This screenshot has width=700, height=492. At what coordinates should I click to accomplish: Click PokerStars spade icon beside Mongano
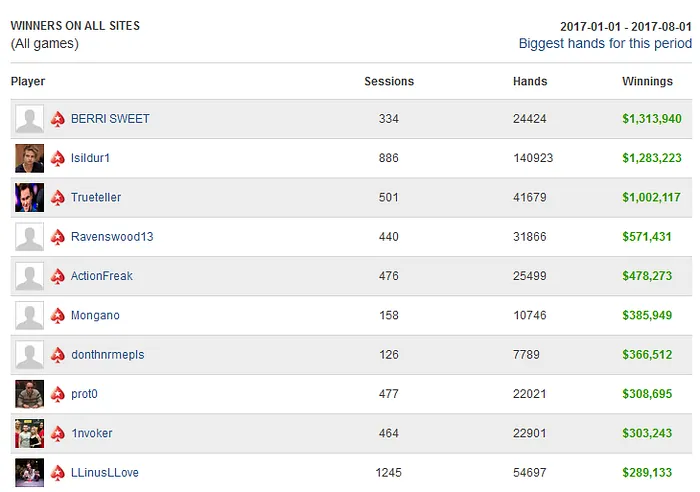pyautogui.click(x=58, y=316)
